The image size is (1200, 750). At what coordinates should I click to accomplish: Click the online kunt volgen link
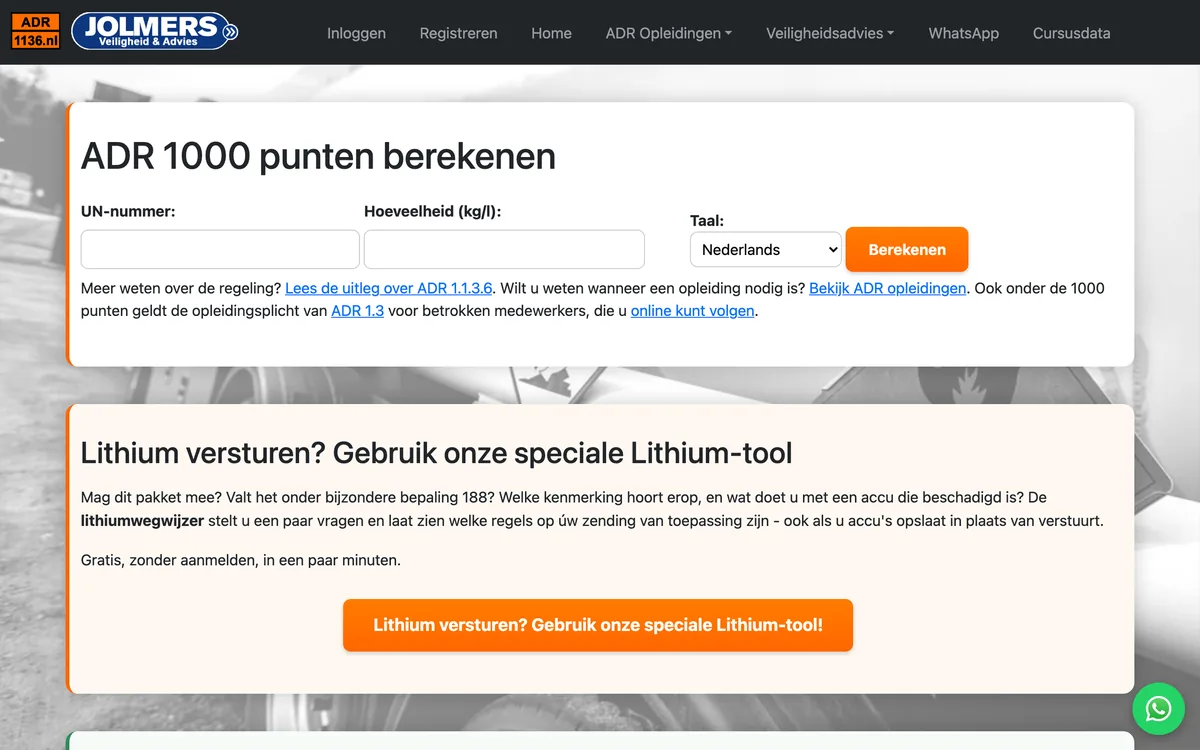[x=692, y=311]
